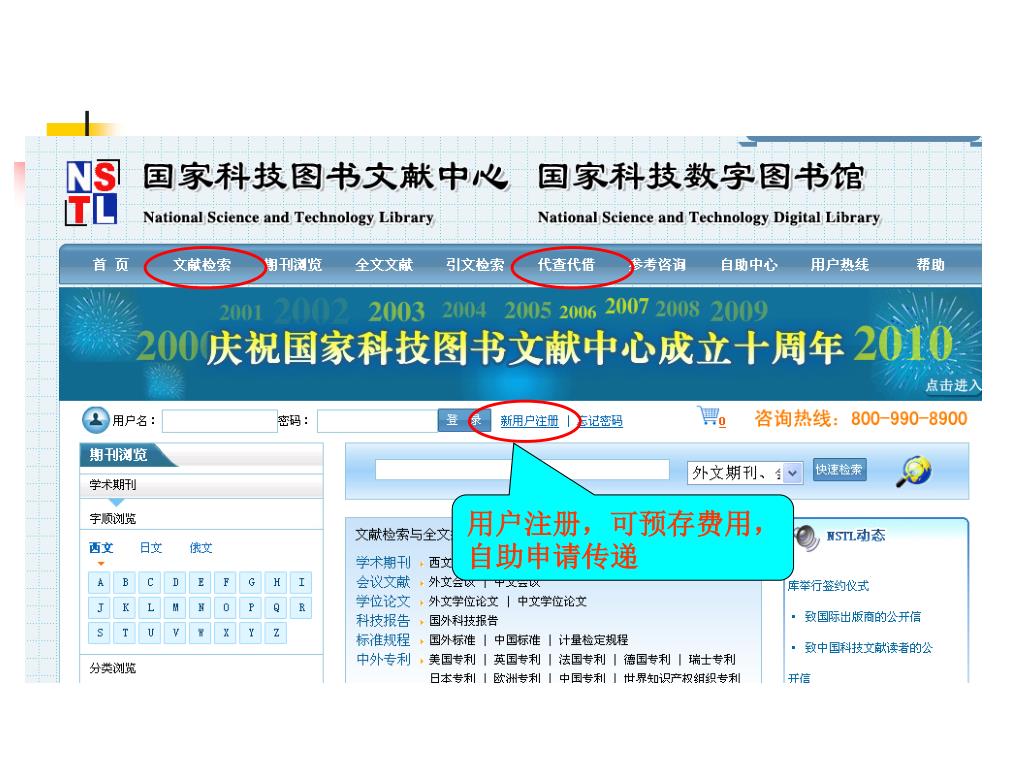Click 忘记密码 link

(x=600, y=421)
